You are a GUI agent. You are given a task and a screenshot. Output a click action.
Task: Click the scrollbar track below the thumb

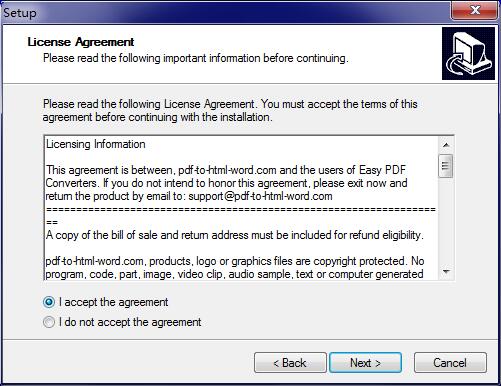click(446, 221)
